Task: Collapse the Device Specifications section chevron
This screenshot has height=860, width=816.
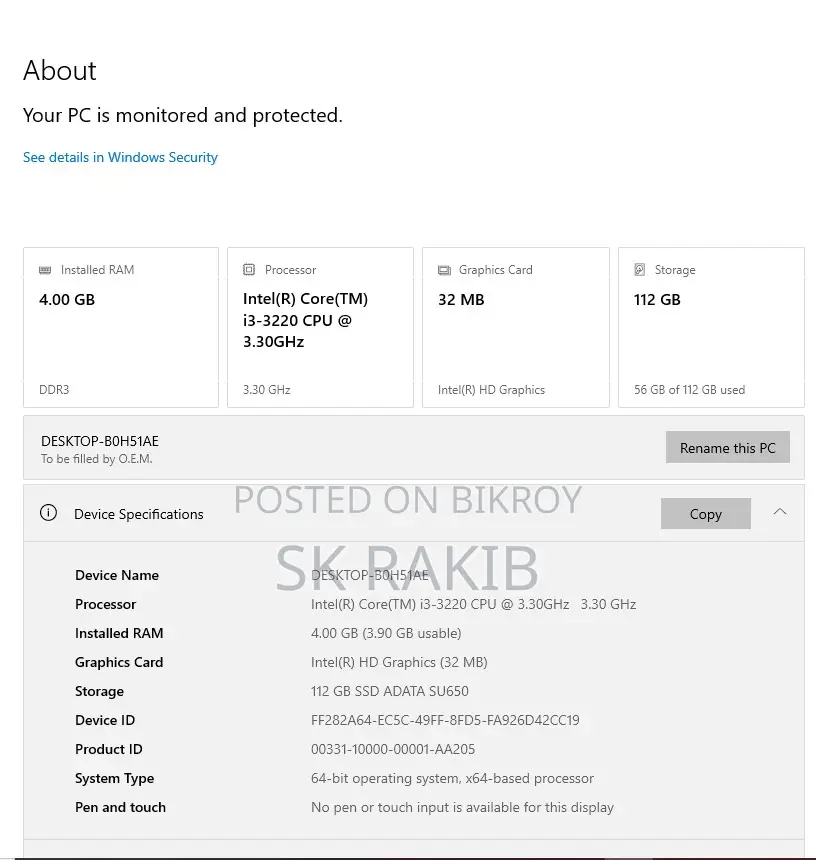Action: [x=780, y=512]
